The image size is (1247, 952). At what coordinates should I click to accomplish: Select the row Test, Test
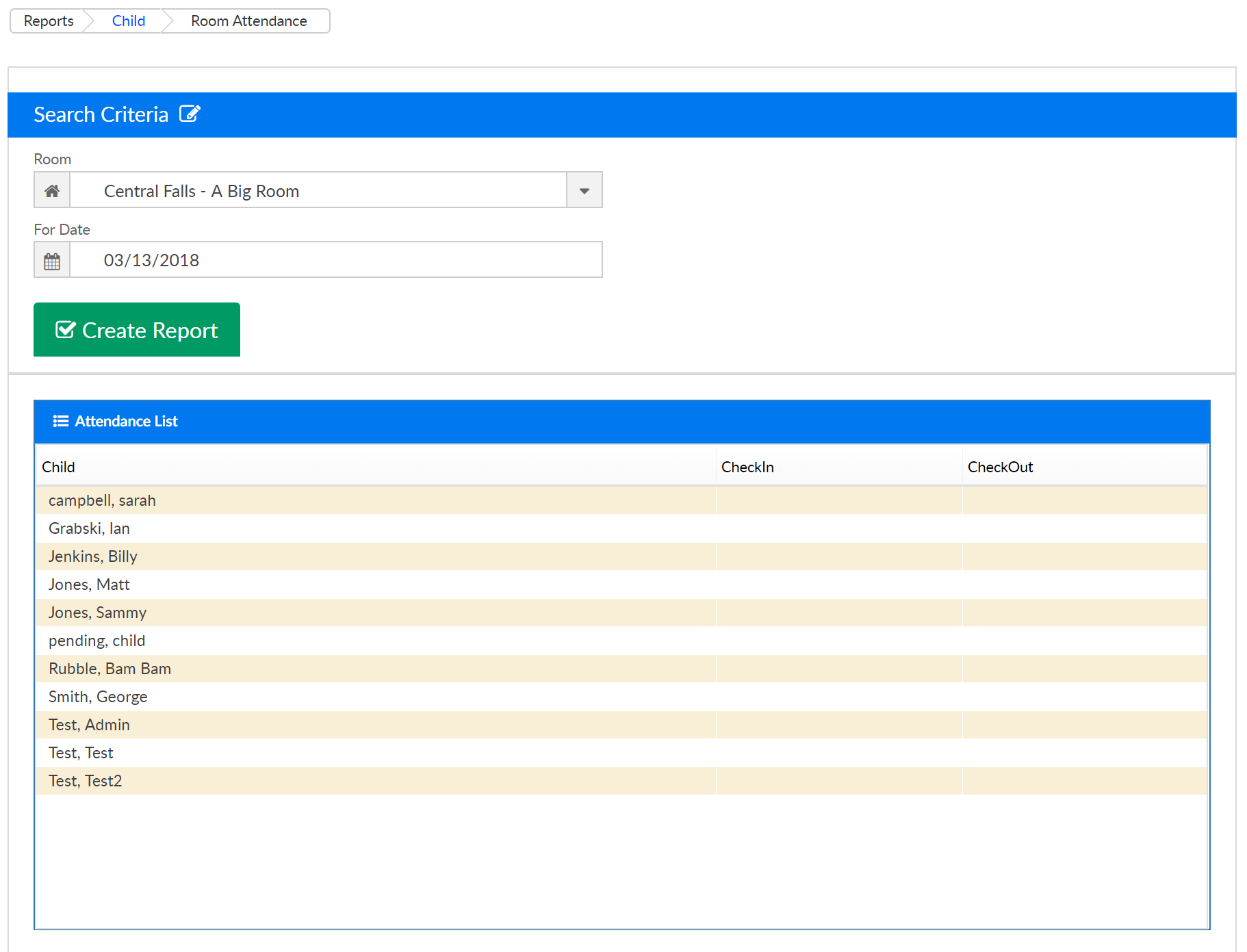click(x=621, y=753)
